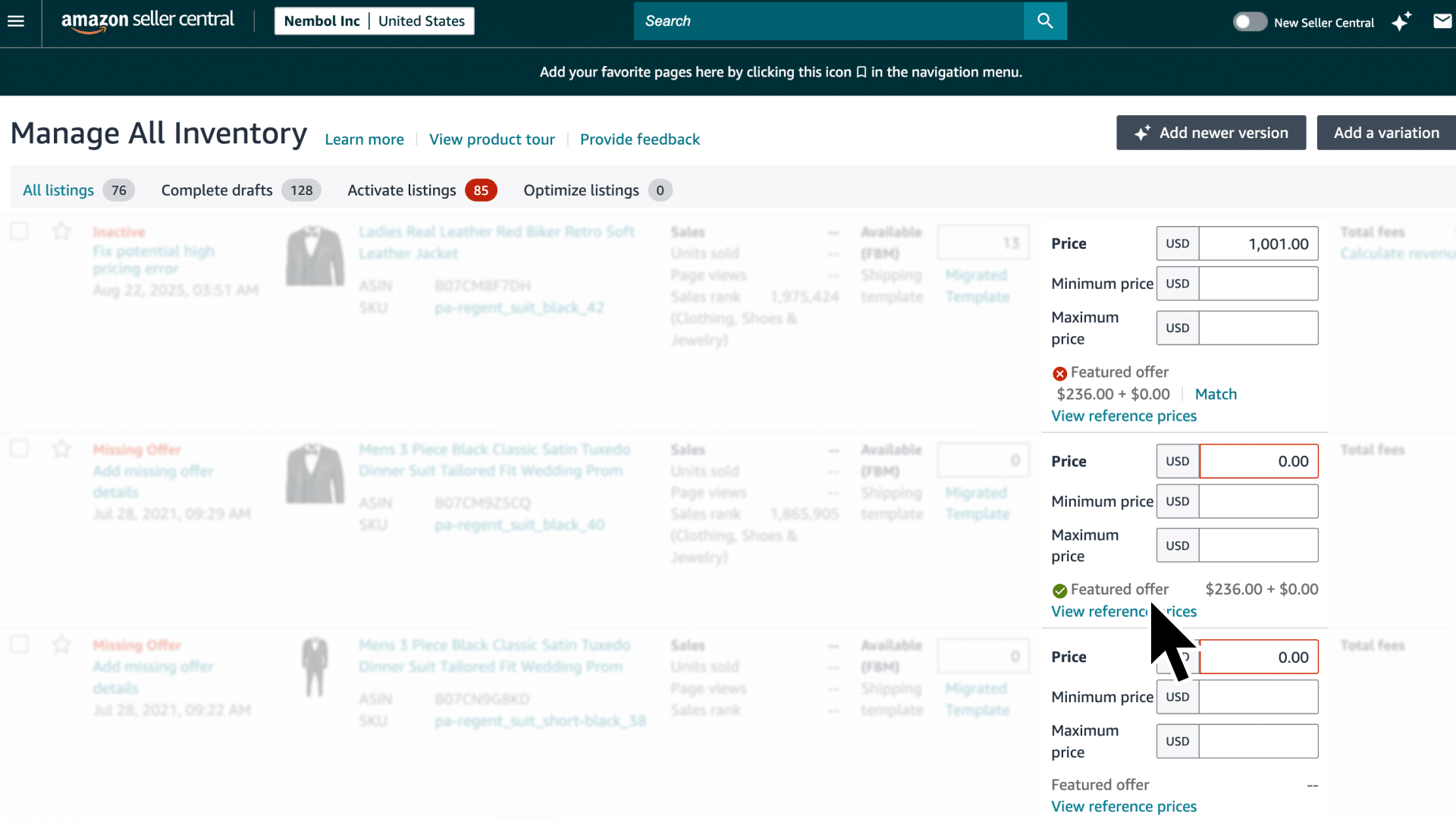This screenshot has width=1456, height=819.
Task: Switch to the All listings tab
Action: 78,190
